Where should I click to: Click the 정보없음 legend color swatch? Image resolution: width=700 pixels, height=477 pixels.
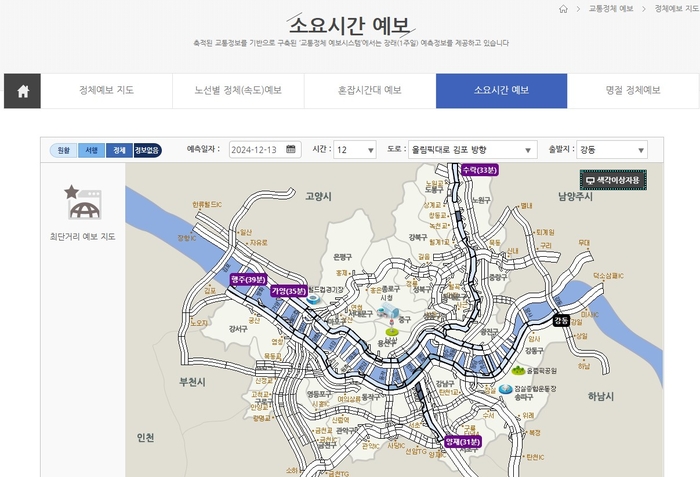(x=147, y=151)
